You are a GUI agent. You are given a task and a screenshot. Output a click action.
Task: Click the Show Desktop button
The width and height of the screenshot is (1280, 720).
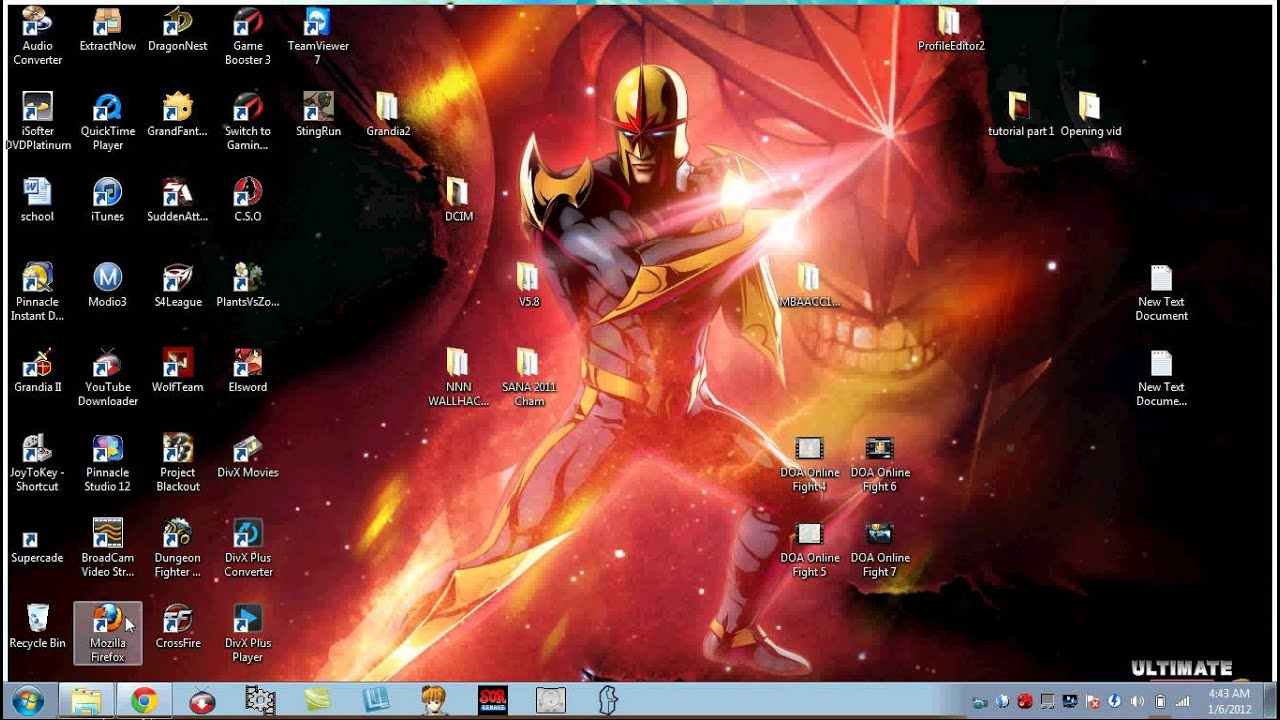1273,701
